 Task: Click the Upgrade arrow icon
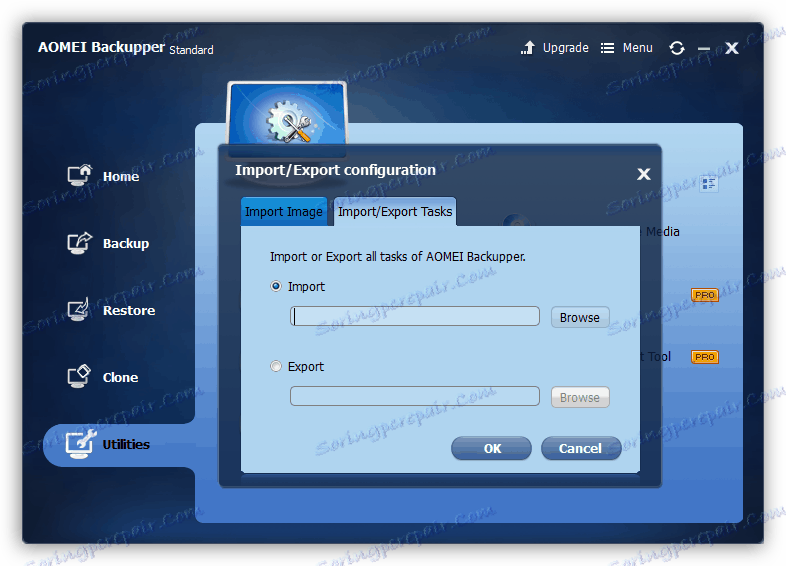pos(528,48)
